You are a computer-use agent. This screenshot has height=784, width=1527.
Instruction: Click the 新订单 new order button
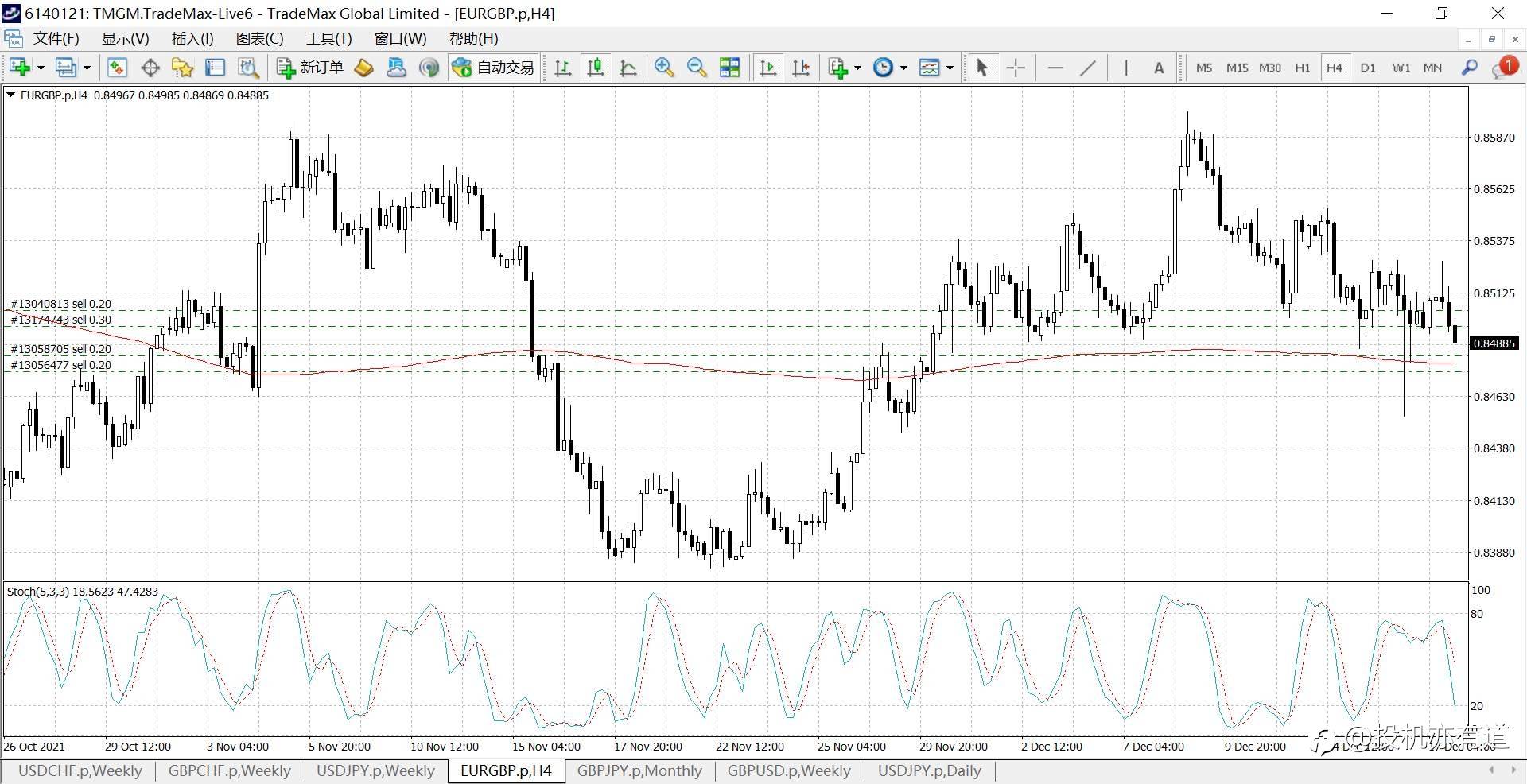pyautogui.click(x=310, y=68)
